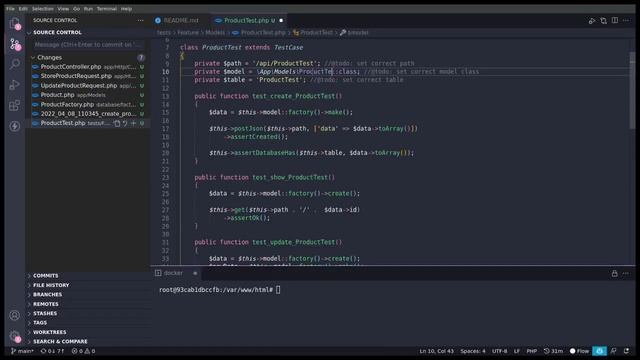Open Run and Debug view
Screen dimensions: 640x360
point(15,85)
